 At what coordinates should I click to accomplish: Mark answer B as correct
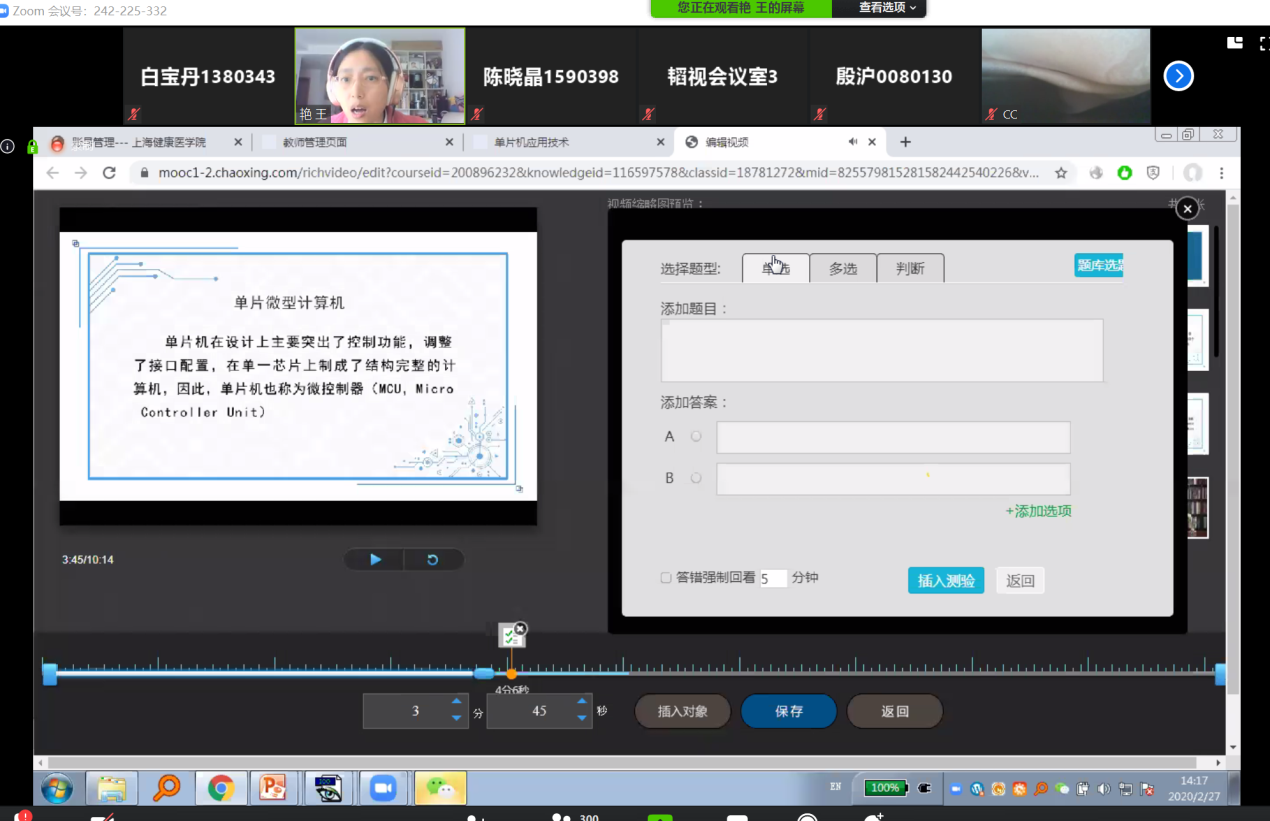point(696,478)
